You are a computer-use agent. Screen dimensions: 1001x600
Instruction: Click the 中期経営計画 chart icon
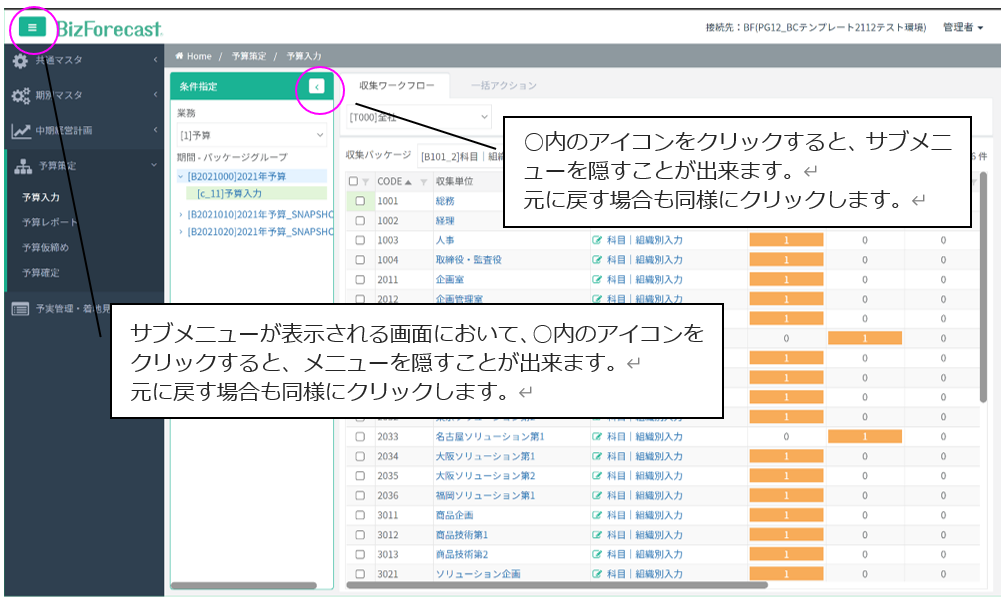20,131
